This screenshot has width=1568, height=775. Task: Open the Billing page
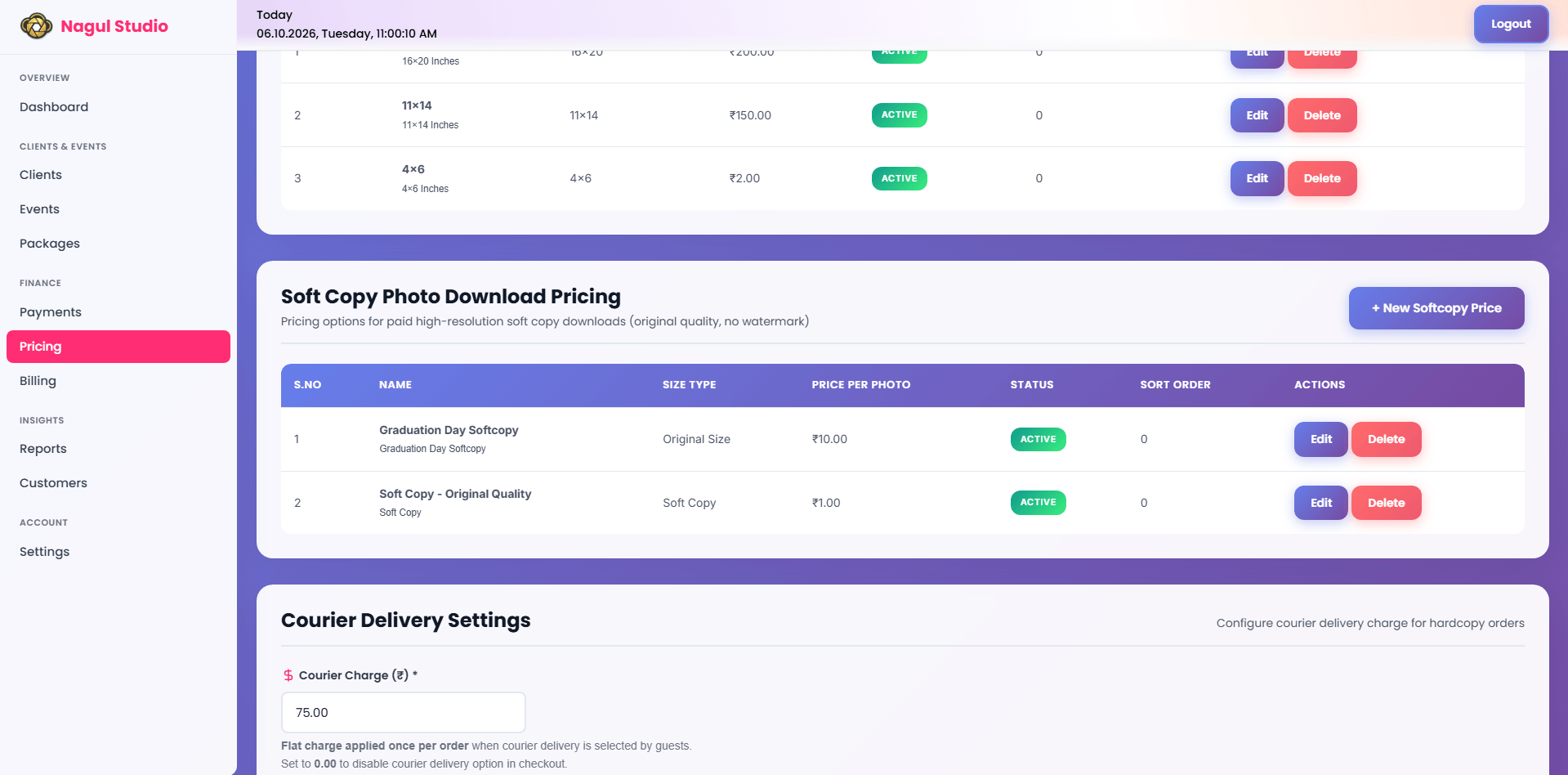point(38,381)
